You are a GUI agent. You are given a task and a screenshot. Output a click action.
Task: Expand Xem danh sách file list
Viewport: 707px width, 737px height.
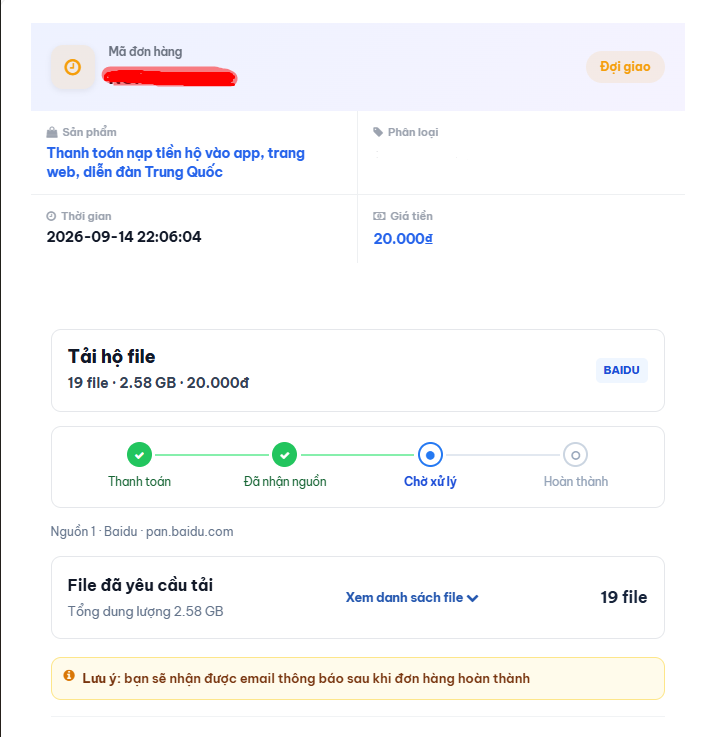[x=412, y=597]
